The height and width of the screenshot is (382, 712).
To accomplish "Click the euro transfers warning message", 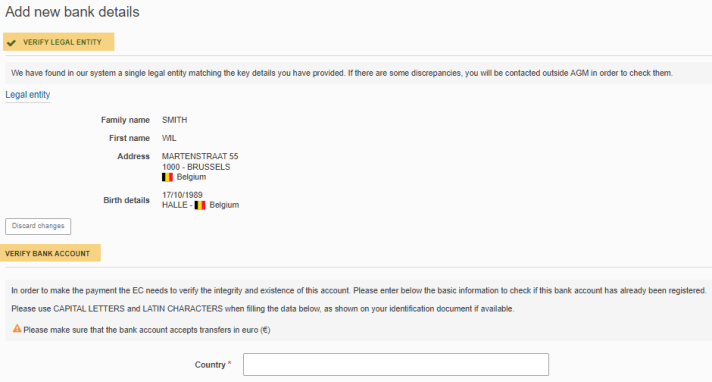I will [147, 330].
